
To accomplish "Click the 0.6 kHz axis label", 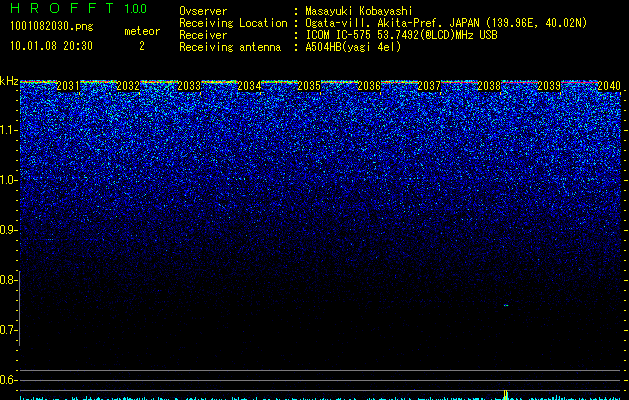I will tap(9, 380).
